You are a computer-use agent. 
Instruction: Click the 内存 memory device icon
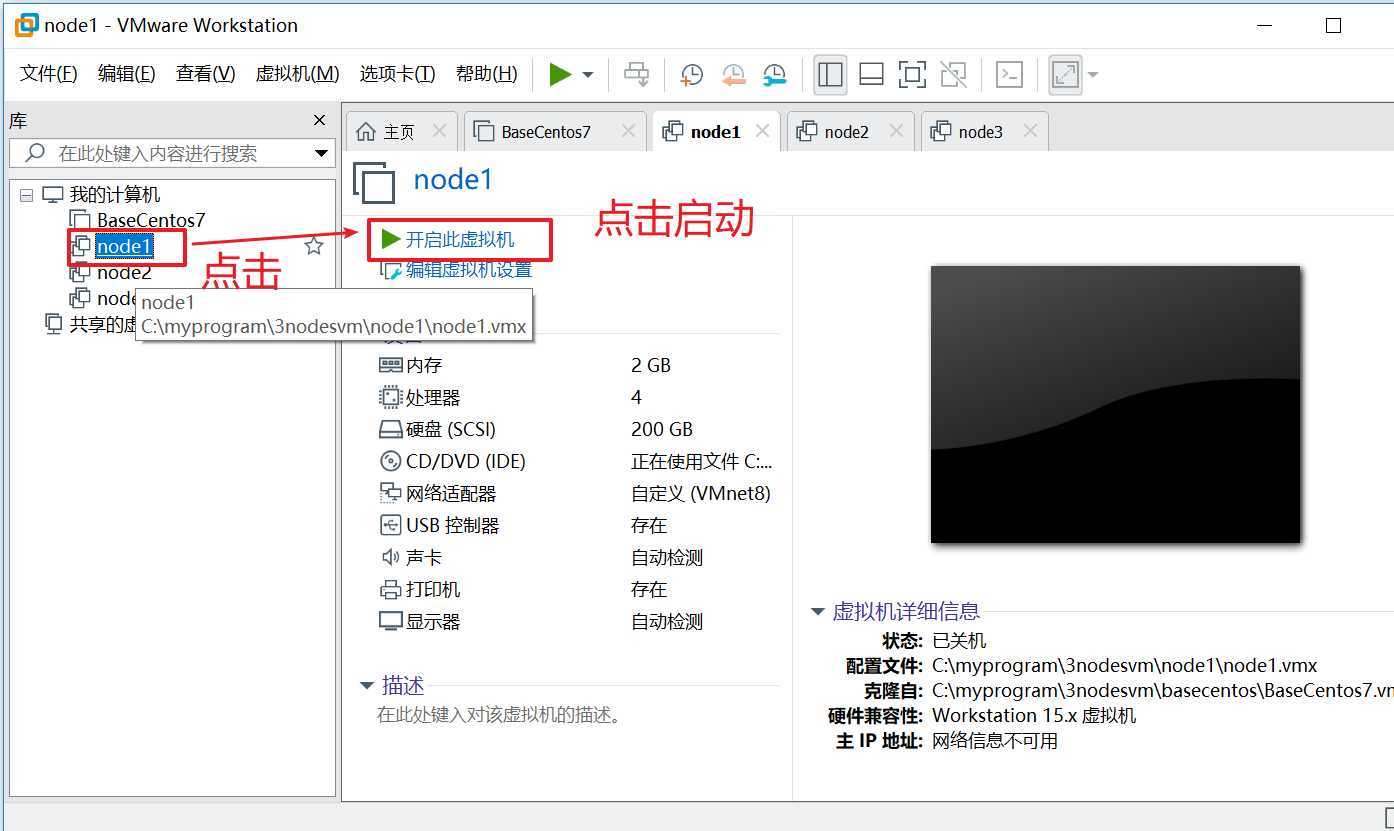point(390,365)
